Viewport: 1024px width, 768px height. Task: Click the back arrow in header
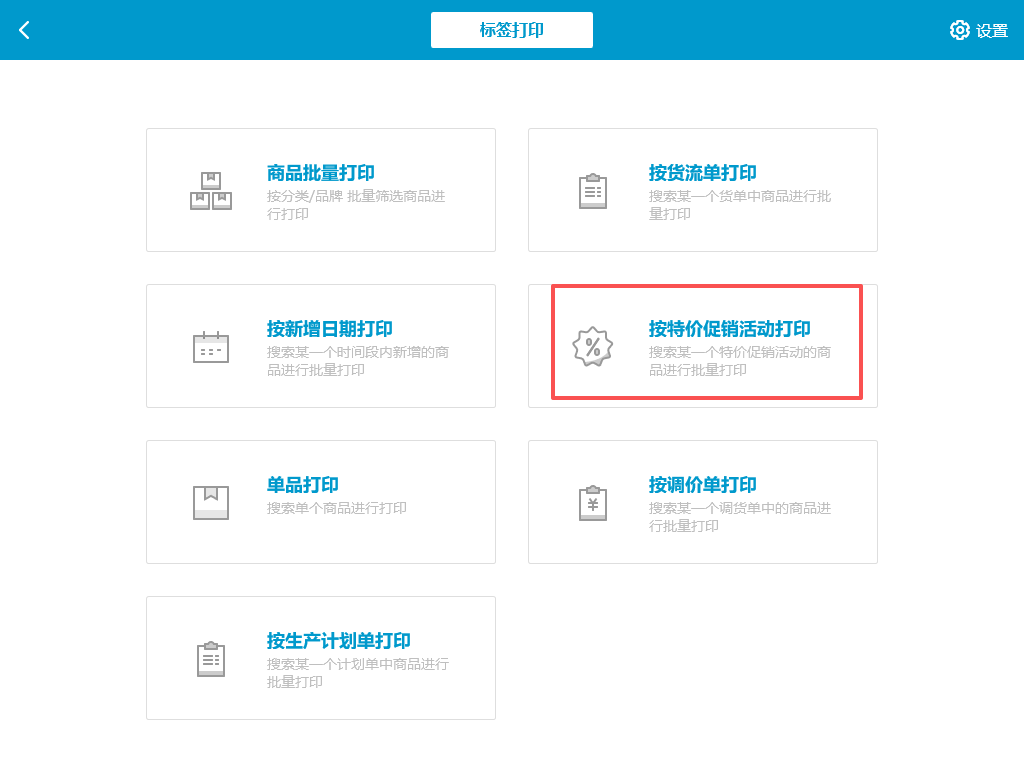click(x=25, y=30)
